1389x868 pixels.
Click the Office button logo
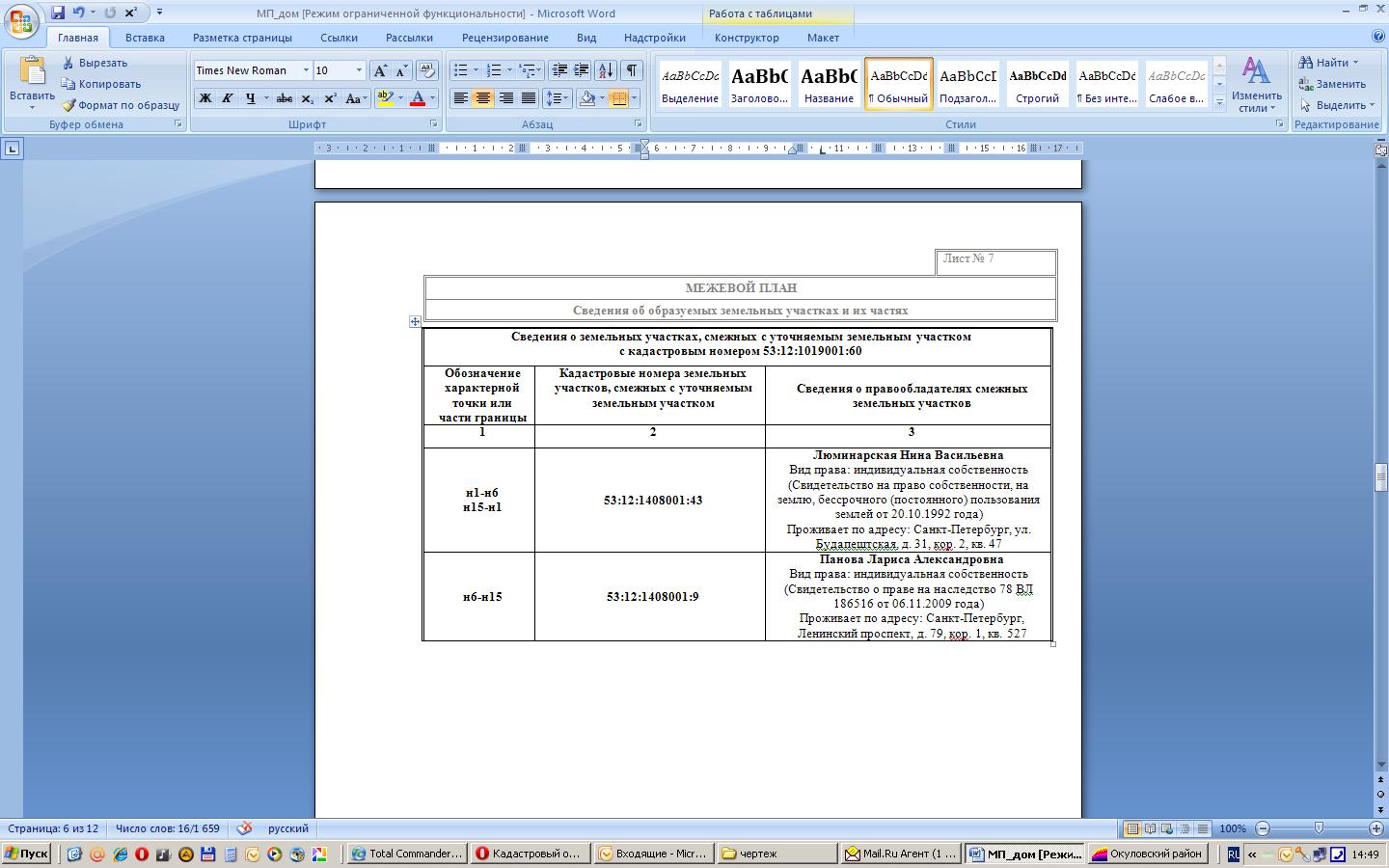21,21
